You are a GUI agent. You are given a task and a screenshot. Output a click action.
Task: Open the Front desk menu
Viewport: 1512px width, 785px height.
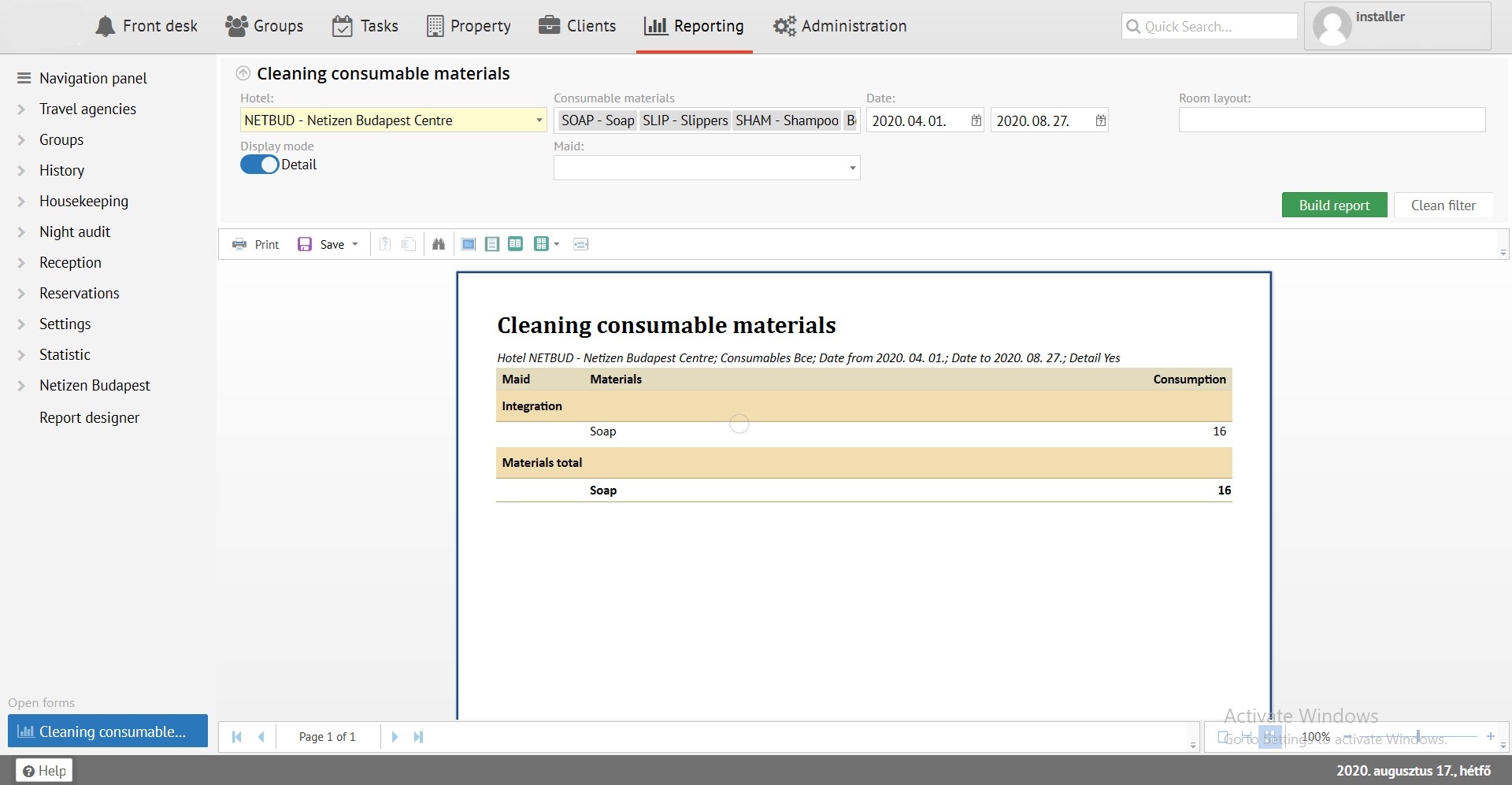pos(146,26)
